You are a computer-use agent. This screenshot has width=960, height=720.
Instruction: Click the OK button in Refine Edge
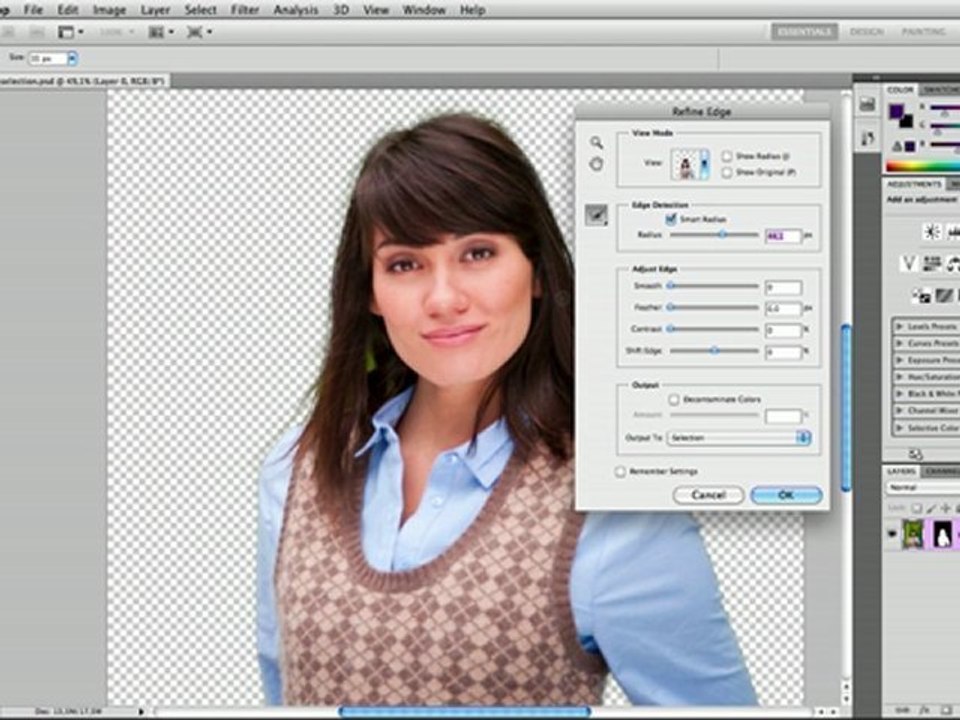point(786,495)
